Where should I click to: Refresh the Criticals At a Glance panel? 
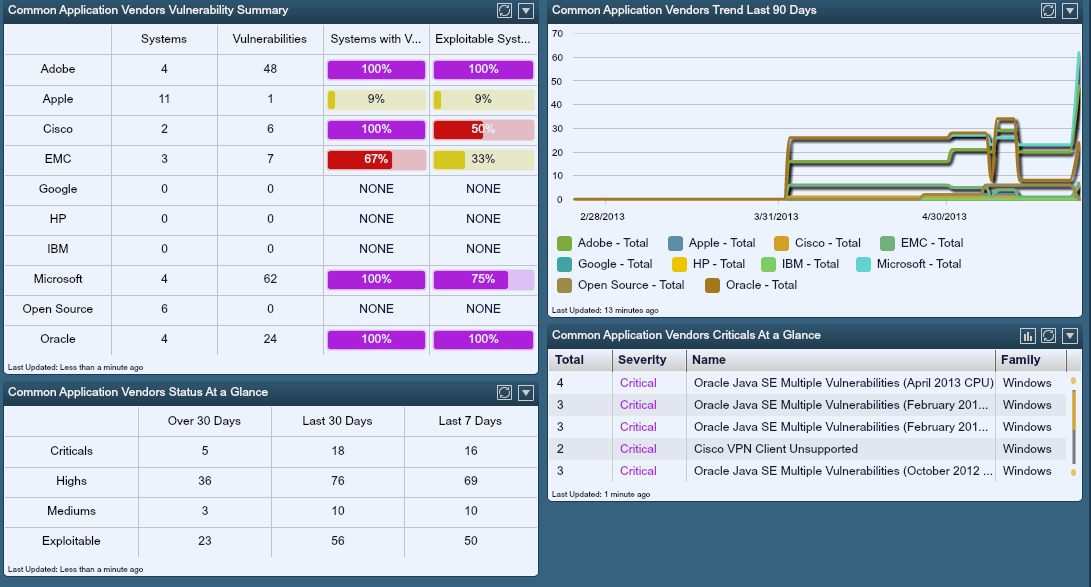pos(1049,336)
